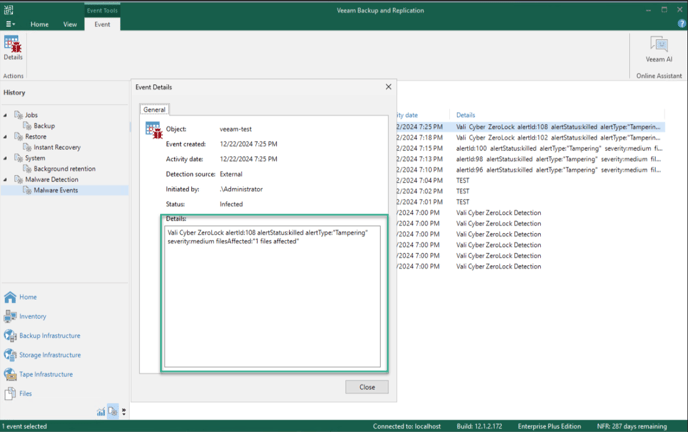
Task: Sort by the Details column header
Action: click(466, 115)
